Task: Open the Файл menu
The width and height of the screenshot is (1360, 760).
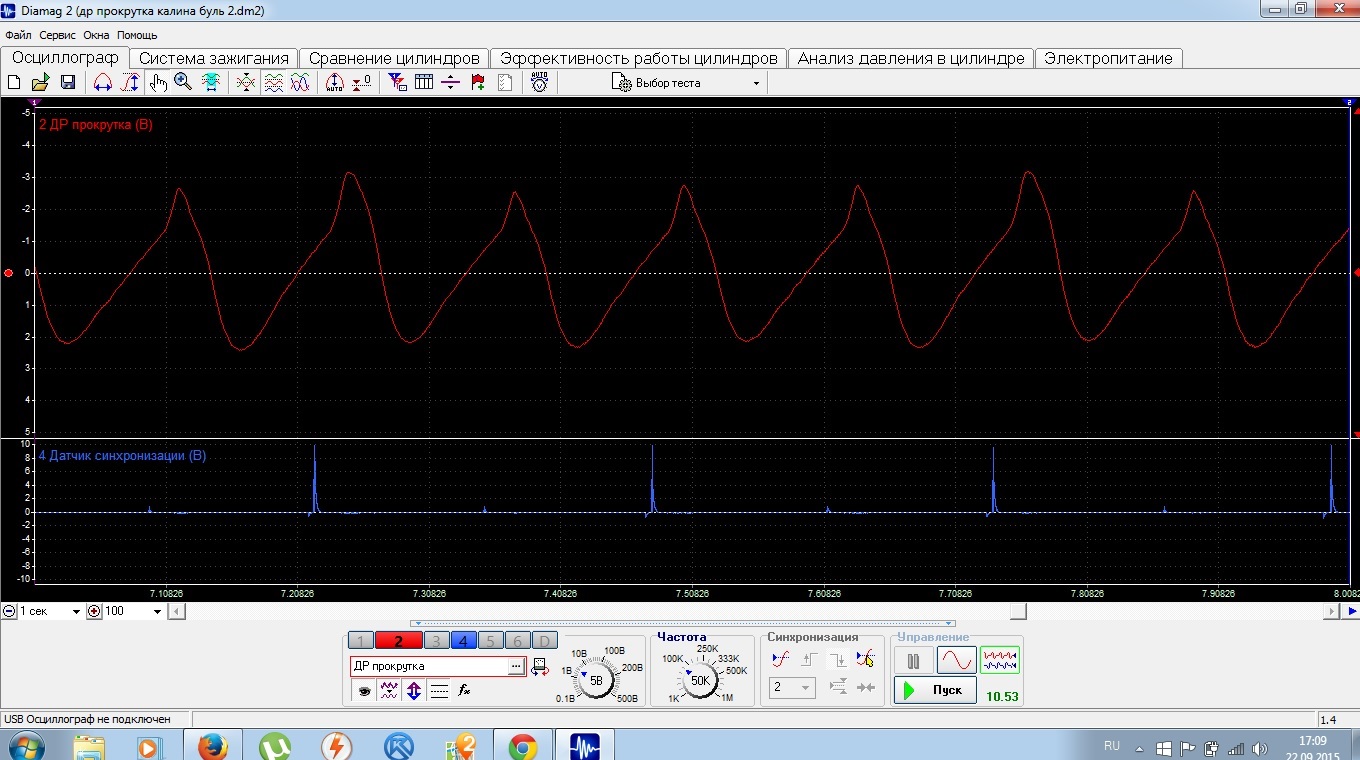Action: coord(18,35)
